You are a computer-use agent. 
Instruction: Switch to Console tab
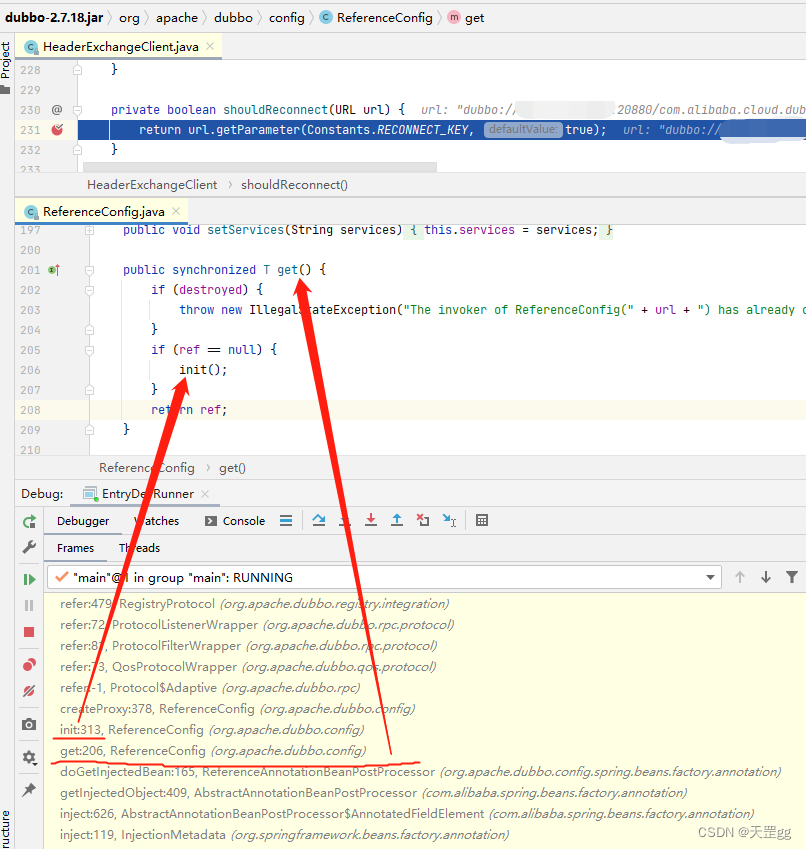[x=235, y=521]
